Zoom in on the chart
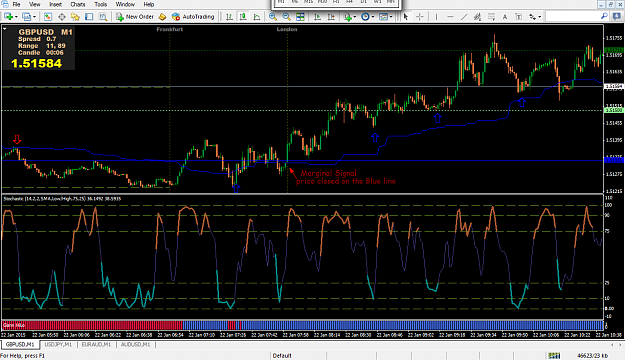This screenshot has width=625, height=360. (x=273, y=17)
